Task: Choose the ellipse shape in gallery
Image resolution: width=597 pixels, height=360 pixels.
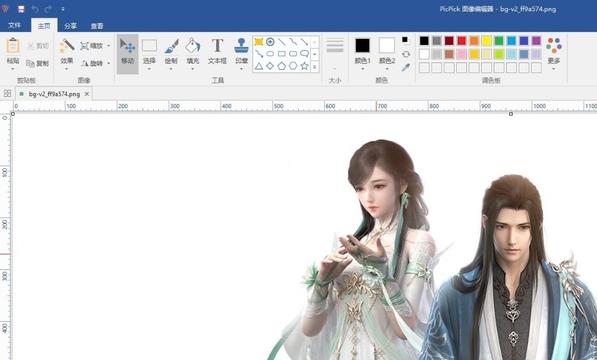Action: pyautogui.click(x=270, y=54)
